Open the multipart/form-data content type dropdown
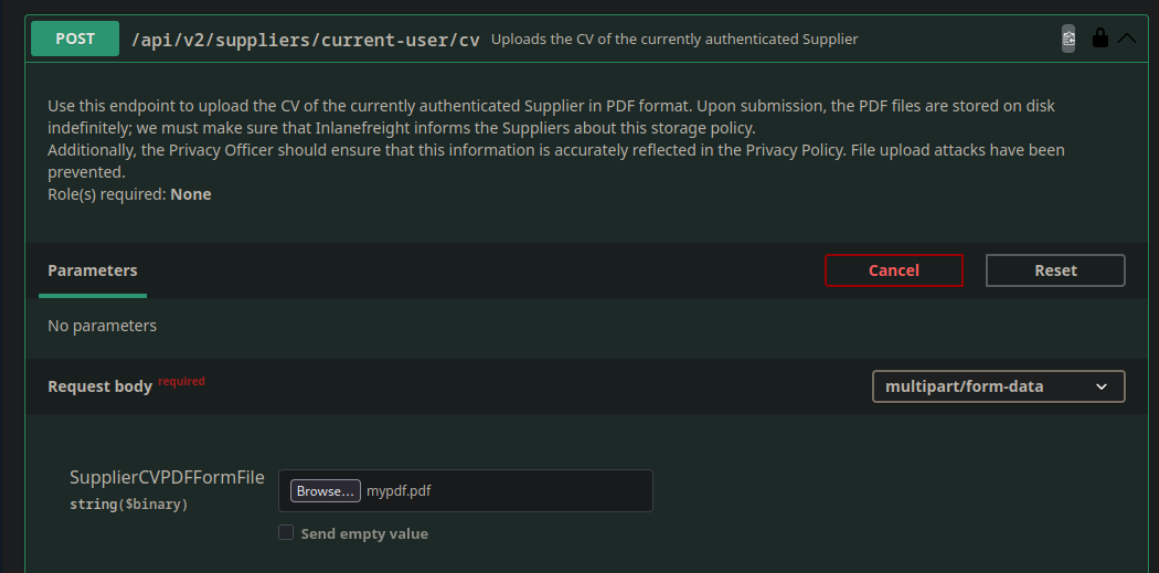 coord(998,386)
